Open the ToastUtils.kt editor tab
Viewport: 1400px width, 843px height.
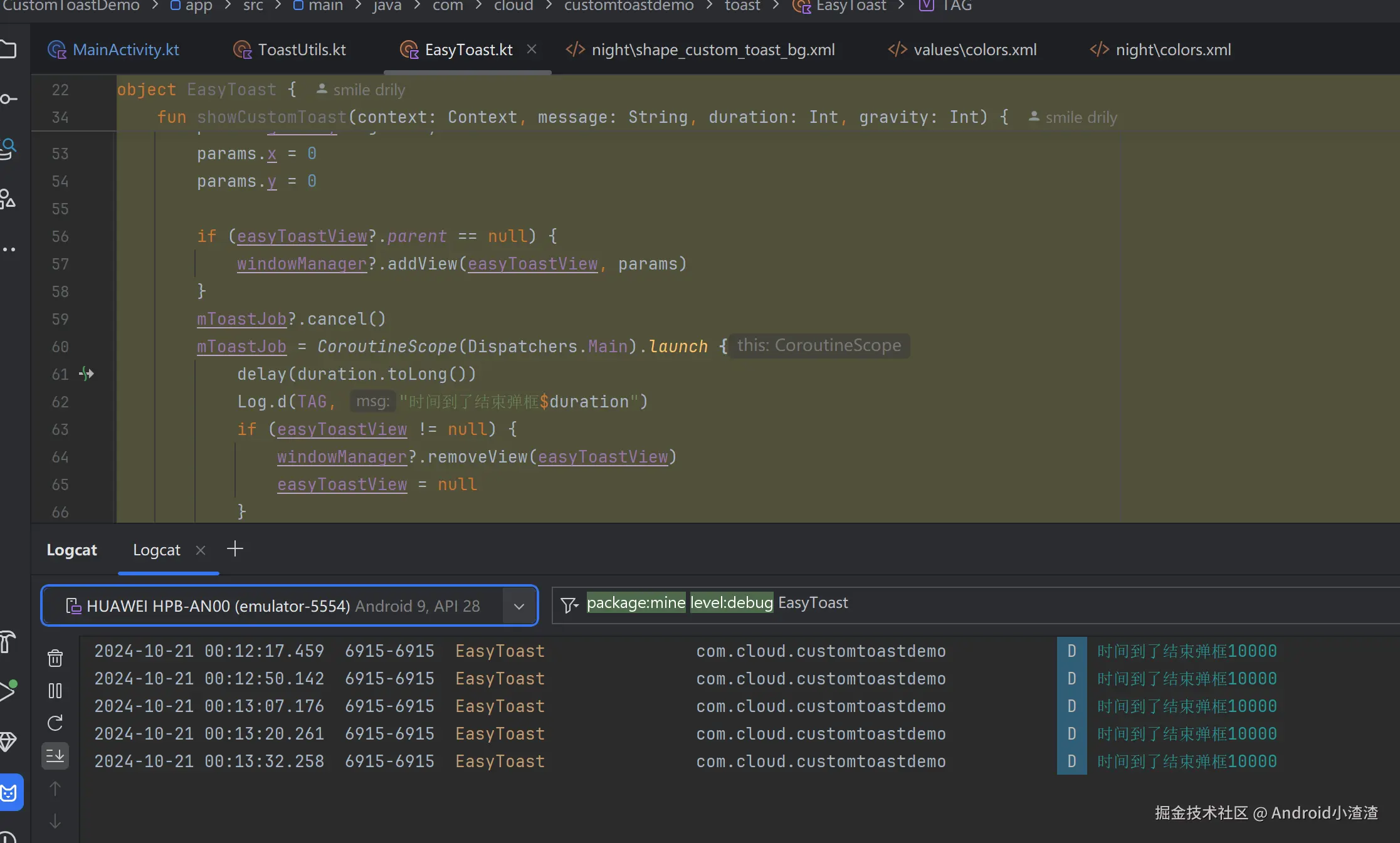click(x=302, y=50)
